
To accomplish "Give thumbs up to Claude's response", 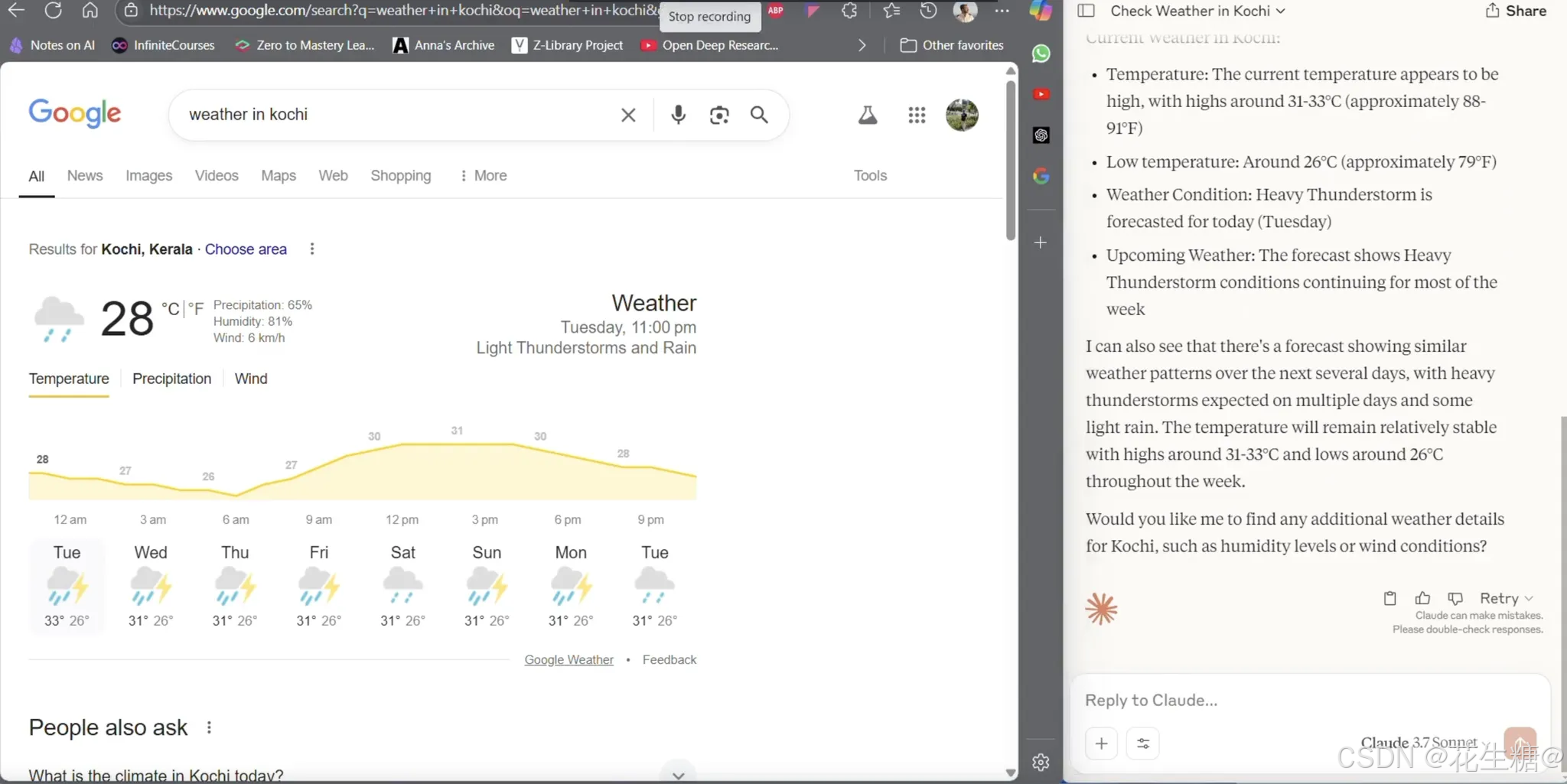I will click(x=1422, y=598).
